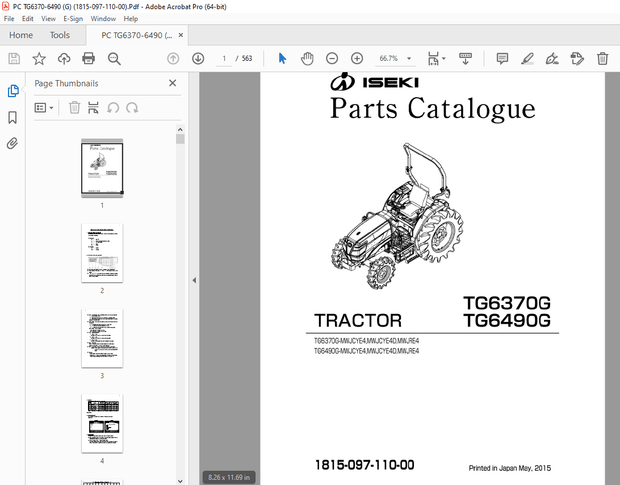The width and height of the screenshot is (620, 485).
Task: Click the part number 1815-097-110-00 text
Action: pyautogui.click(x=365, y=465)
